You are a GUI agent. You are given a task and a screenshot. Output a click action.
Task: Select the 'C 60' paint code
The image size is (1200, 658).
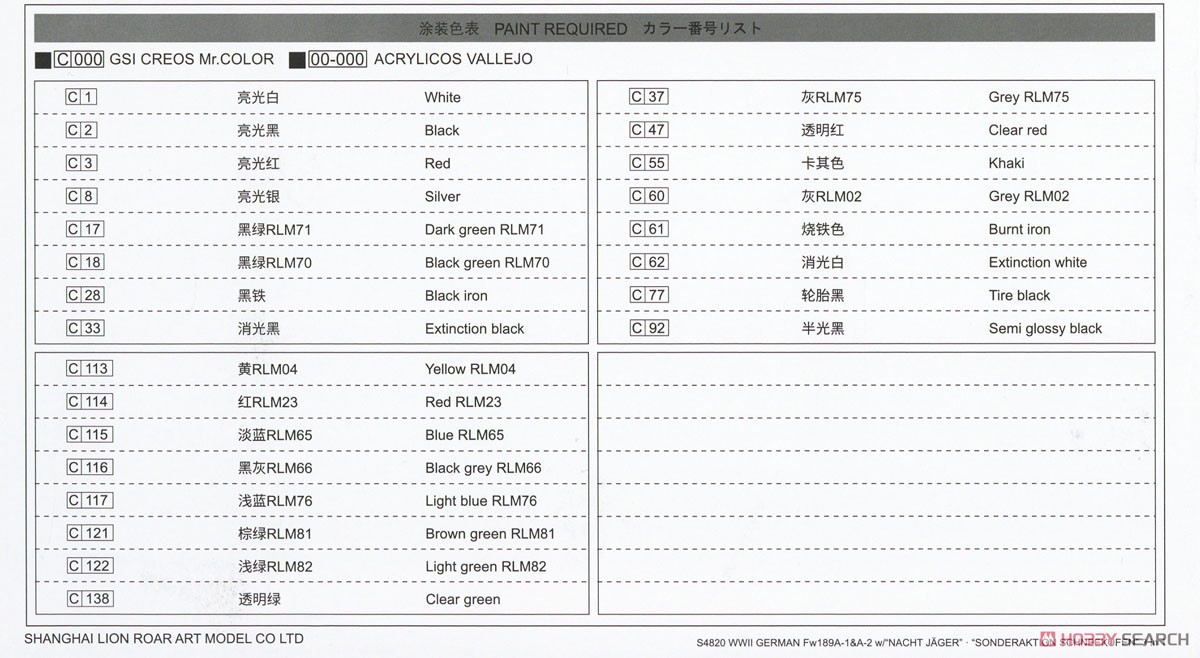[x=649, y=196]
